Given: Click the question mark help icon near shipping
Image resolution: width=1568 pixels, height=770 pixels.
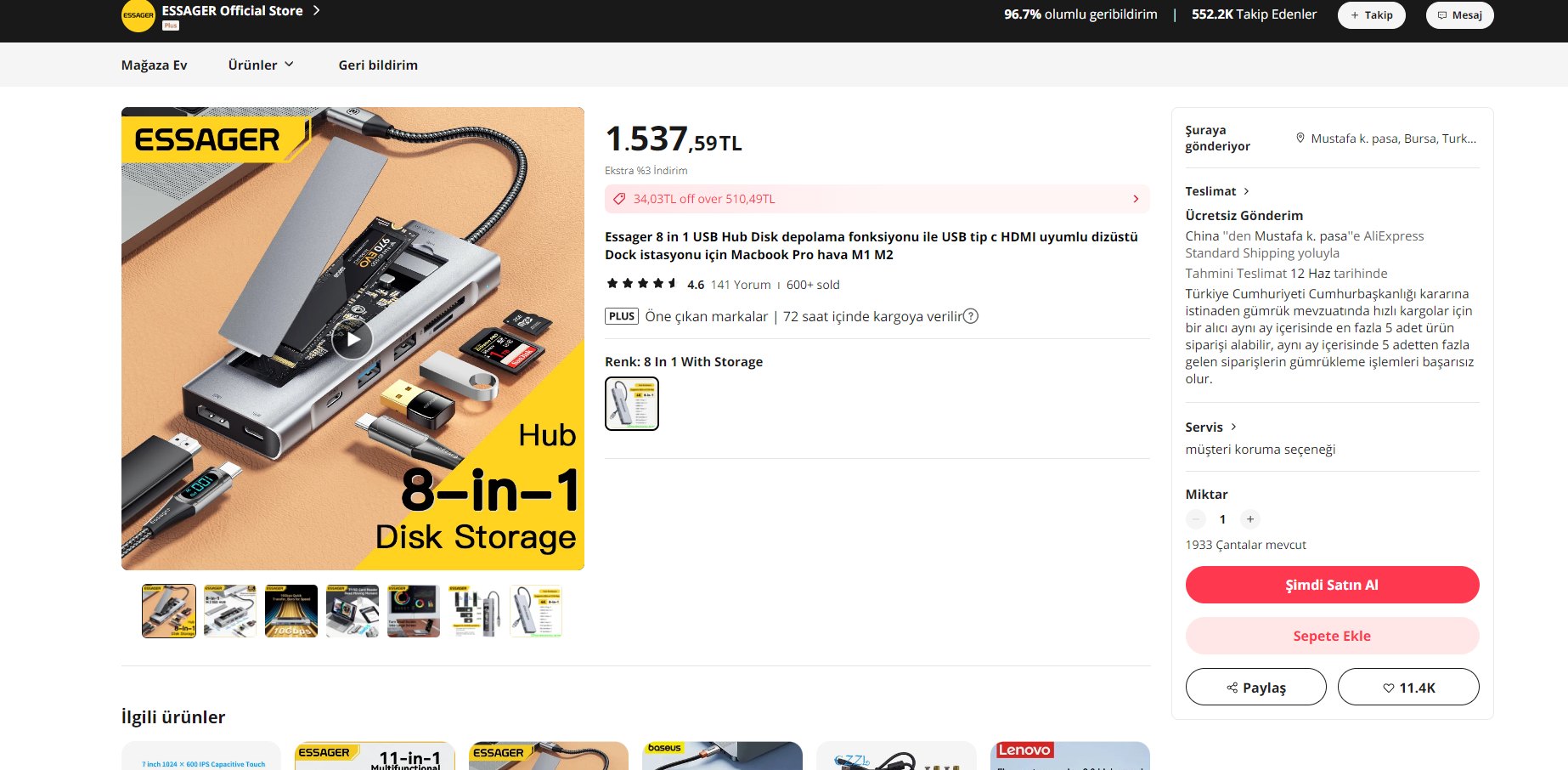Looking at the screenshot, I should [971, 316].
